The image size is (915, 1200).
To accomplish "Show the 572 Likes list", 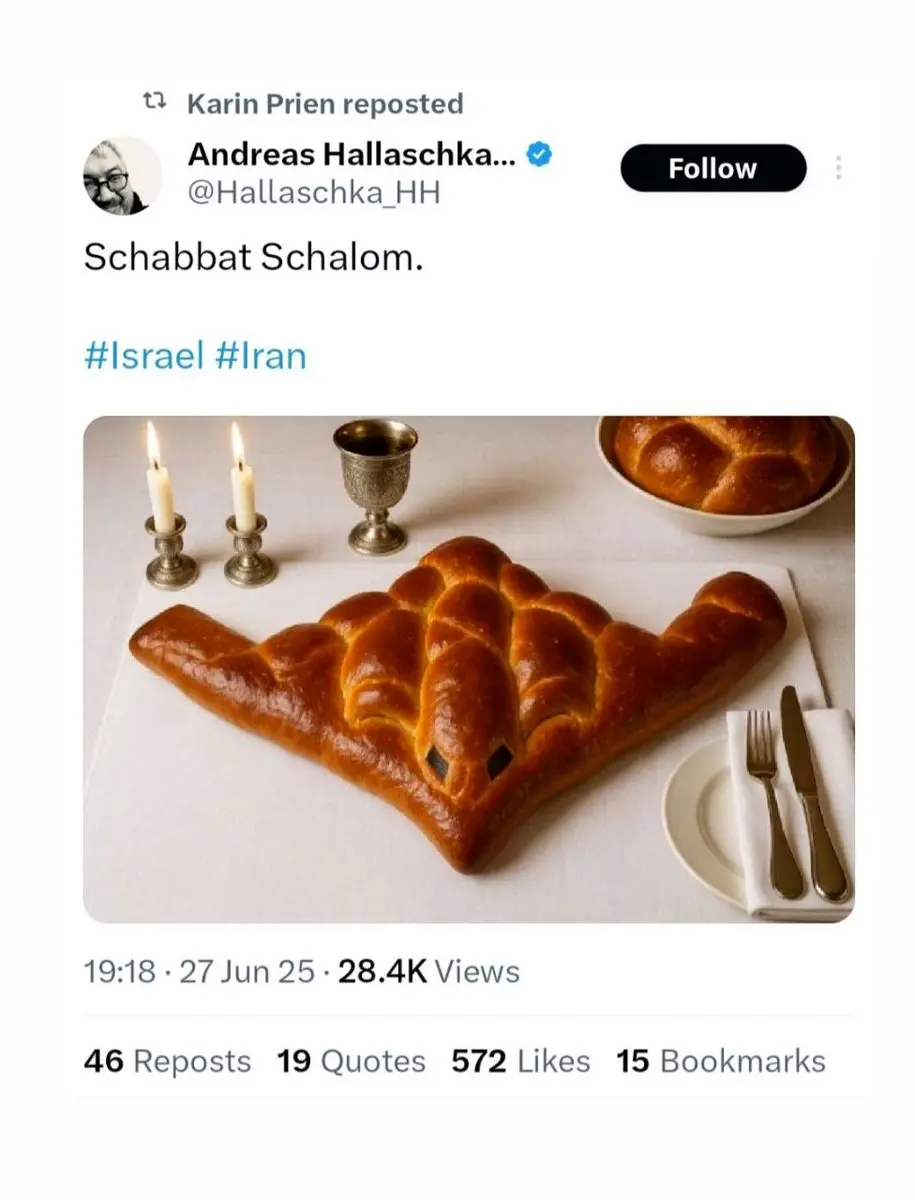I will tap(520, 1061).
